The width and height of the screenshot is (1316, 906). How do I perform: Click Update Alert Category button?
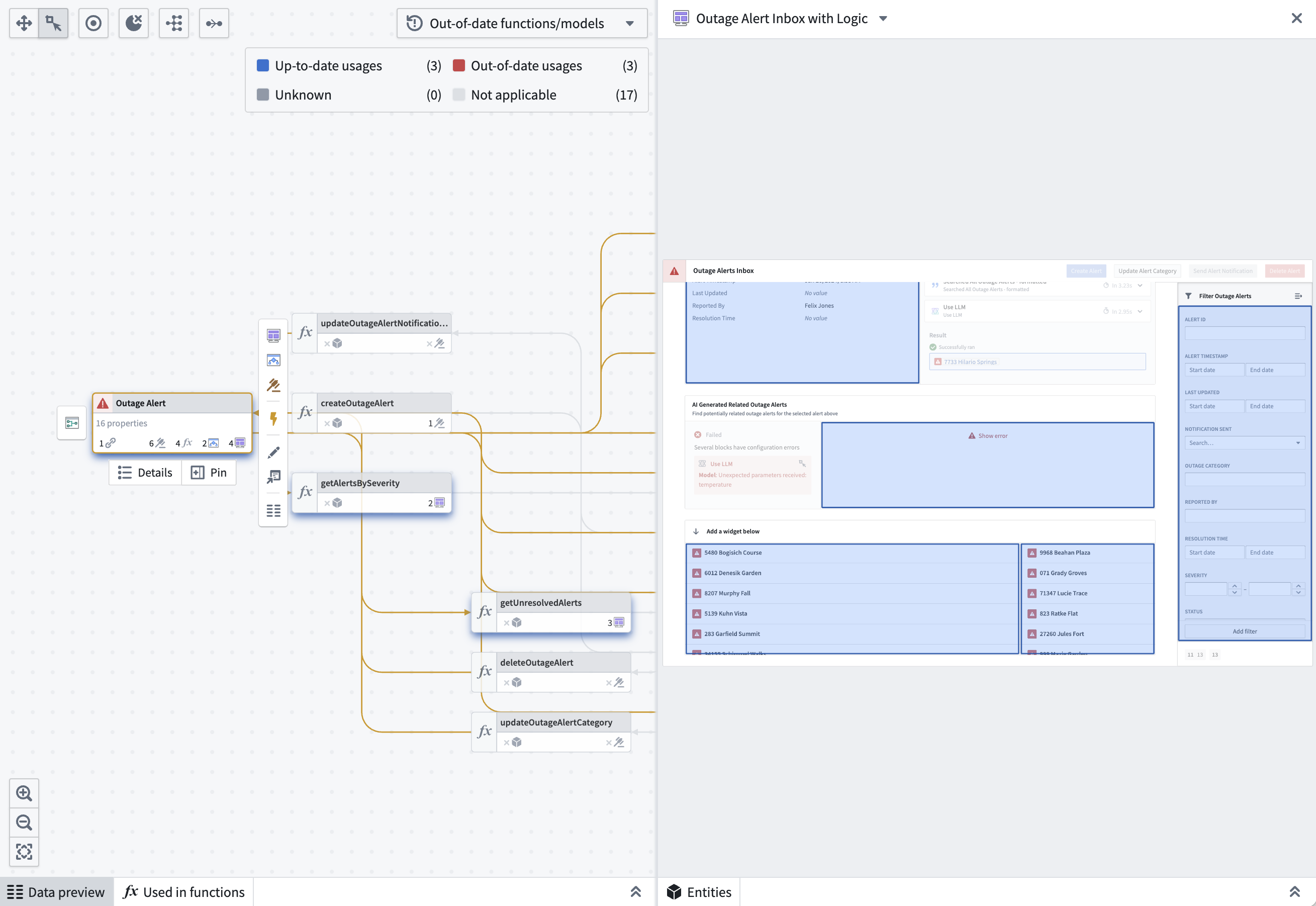coord(1147,271)
